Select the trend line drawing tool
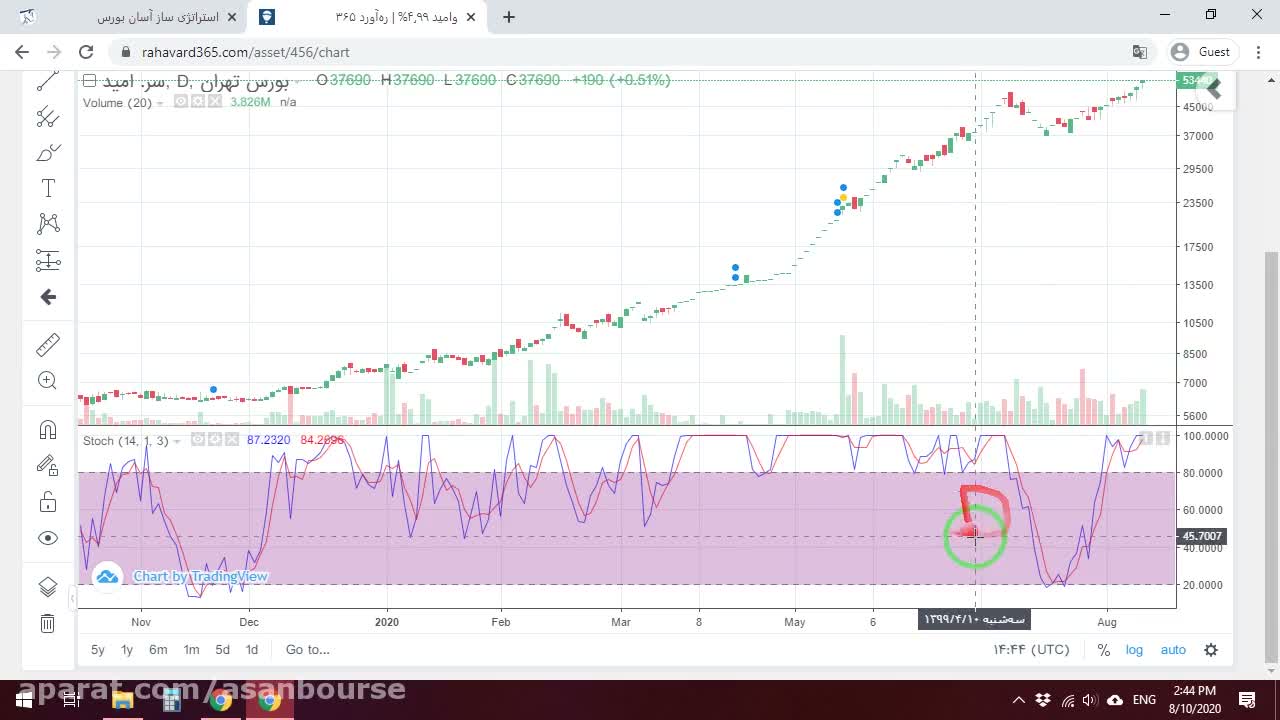The height and width of the screenshot is (720, 1280). pos(47,82)
